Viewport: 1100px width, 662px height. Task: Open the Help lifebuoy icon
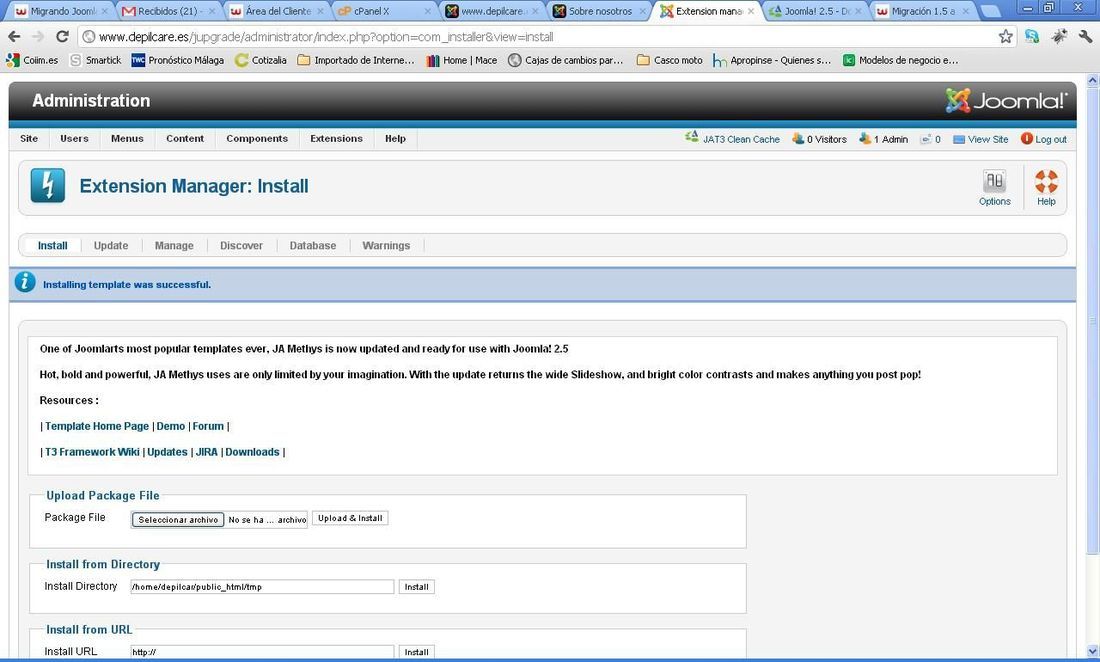1046,188
